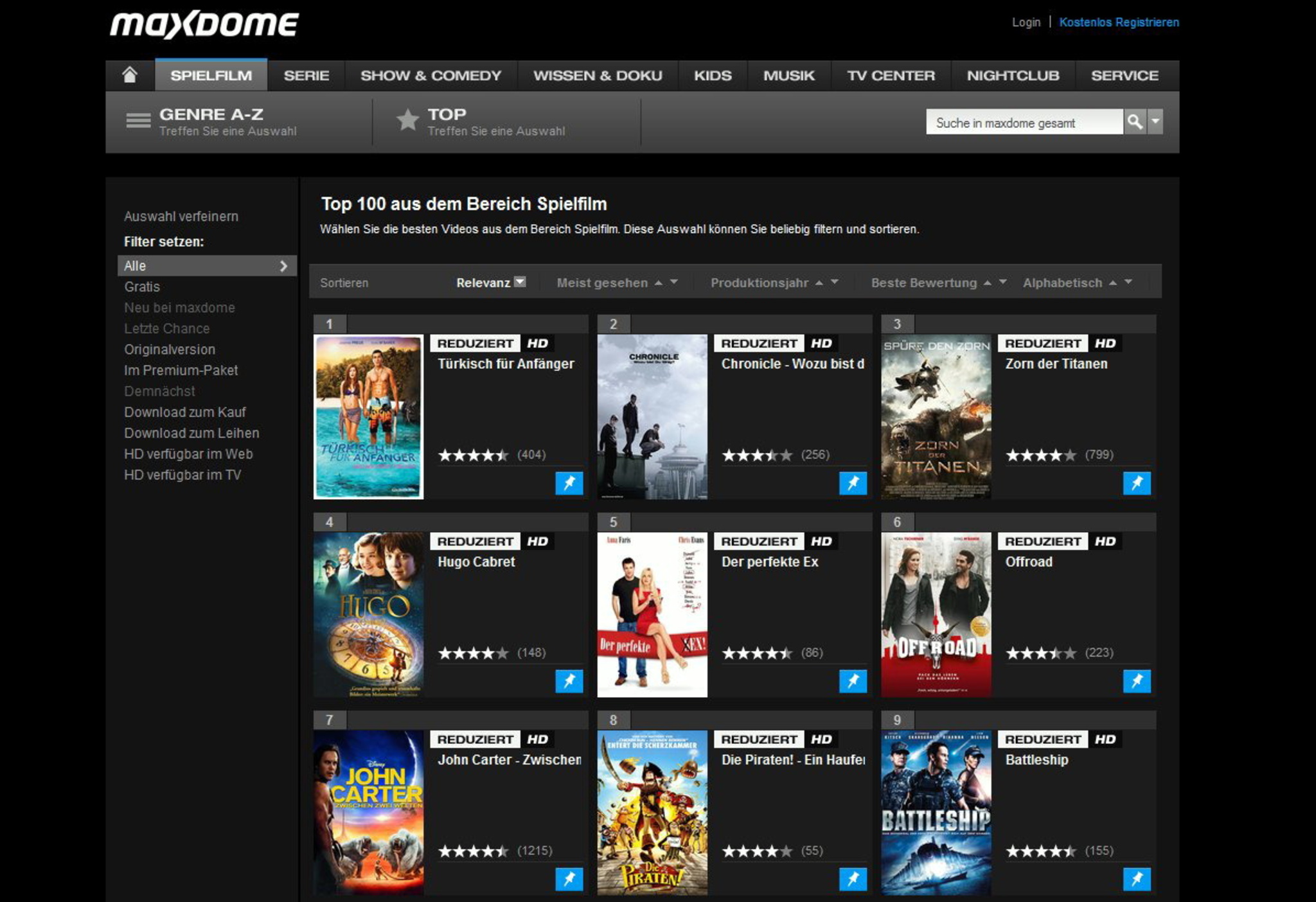The image size is (1316, 902).
Task: Sort Beste Bewertung ascending arrow
Action: 988,283
